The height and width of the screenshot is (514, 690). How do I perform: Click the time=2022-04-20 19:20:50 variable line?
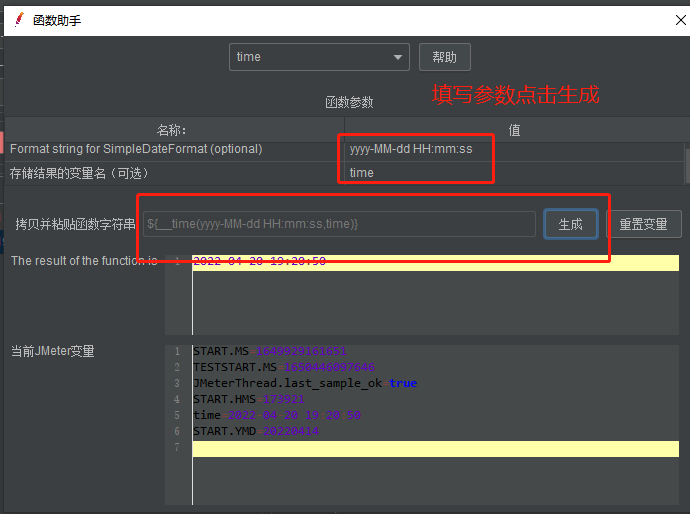click(x=277, y=415)
